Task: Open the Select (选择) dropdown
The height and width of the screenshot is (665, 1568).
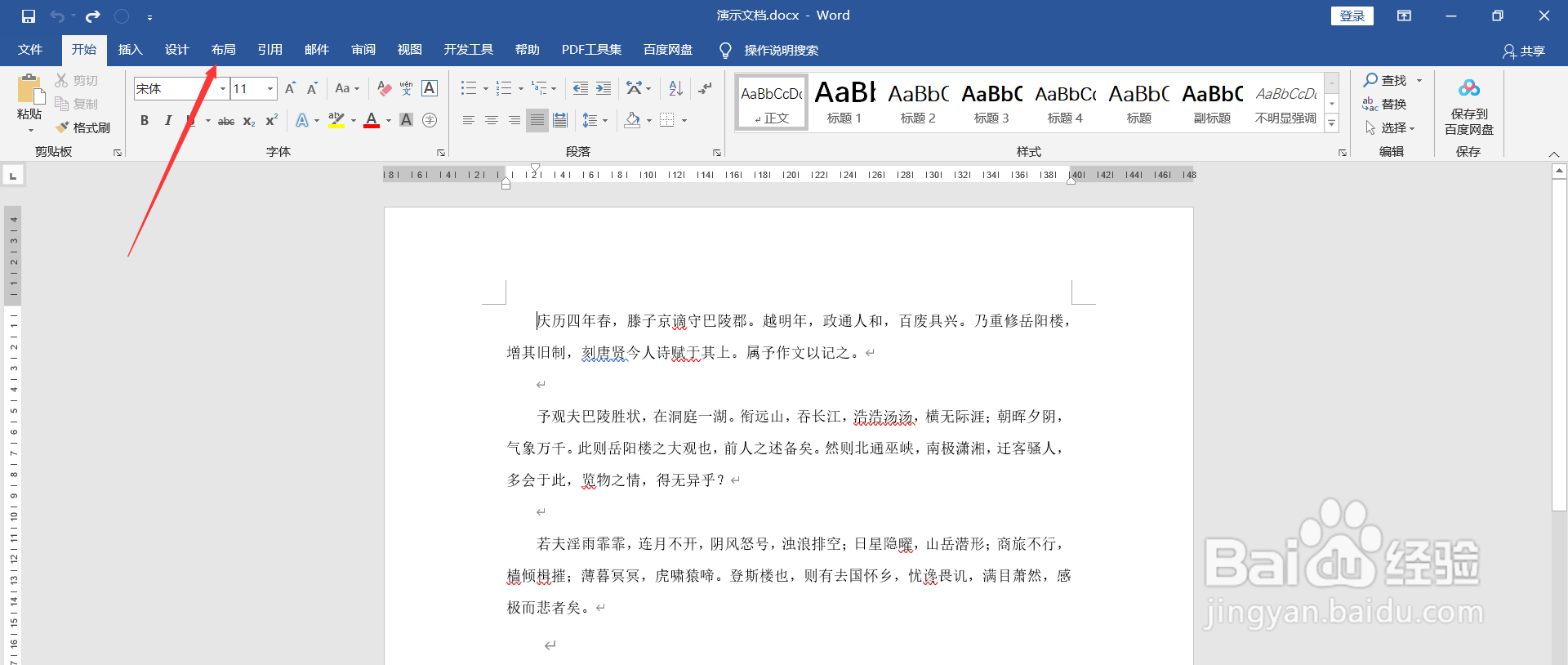Action: click(1390, 128)
